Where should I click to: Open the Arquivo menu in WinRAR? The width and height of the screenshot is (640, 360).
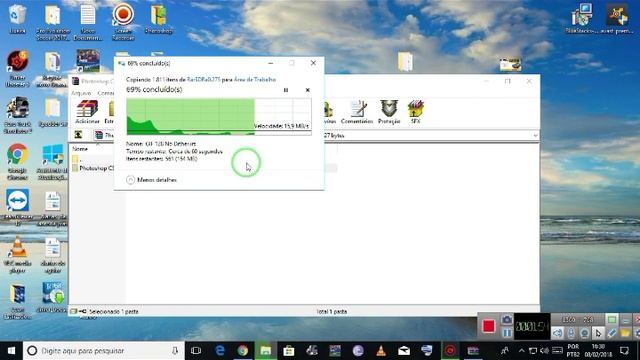coord(81,93)
